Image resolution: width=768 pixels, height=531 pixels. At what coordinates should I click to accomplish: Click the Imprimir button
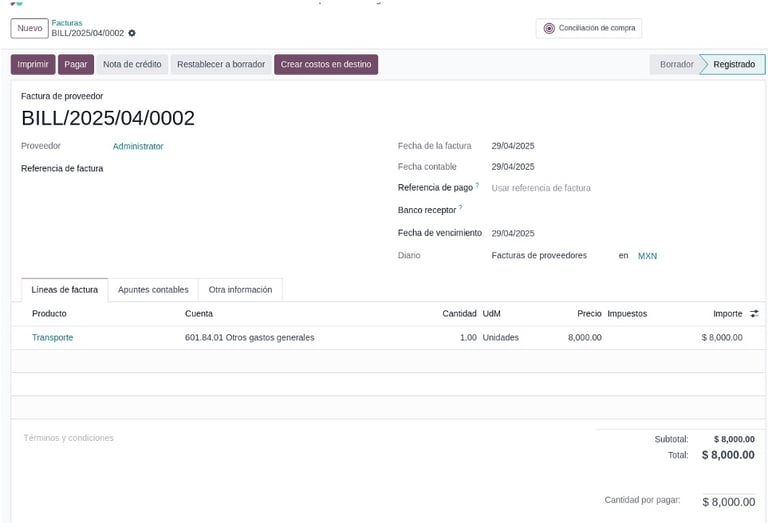click(x=33, y=65)
